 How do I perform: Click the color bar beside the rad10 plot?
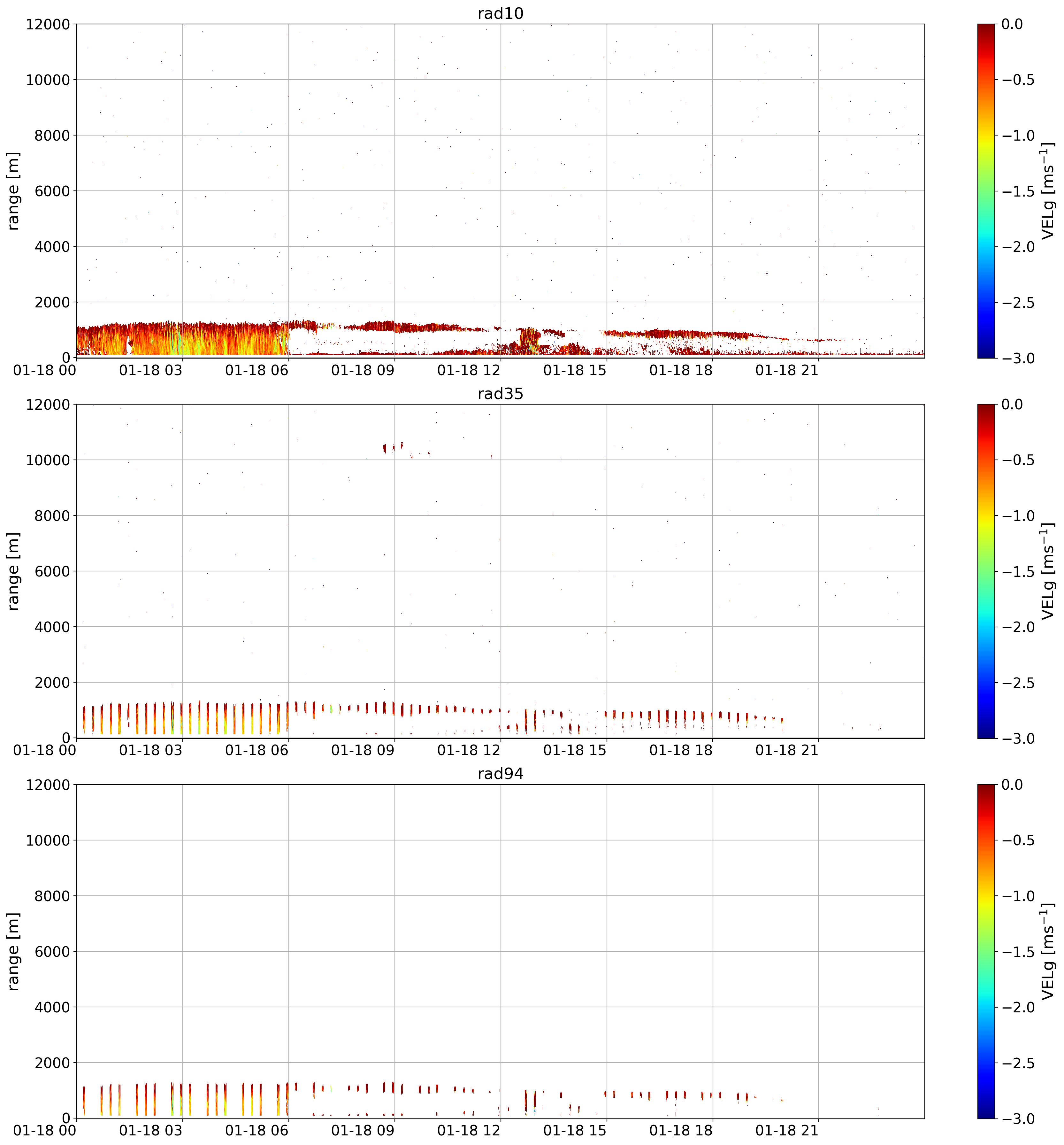(x=986, y=191)
